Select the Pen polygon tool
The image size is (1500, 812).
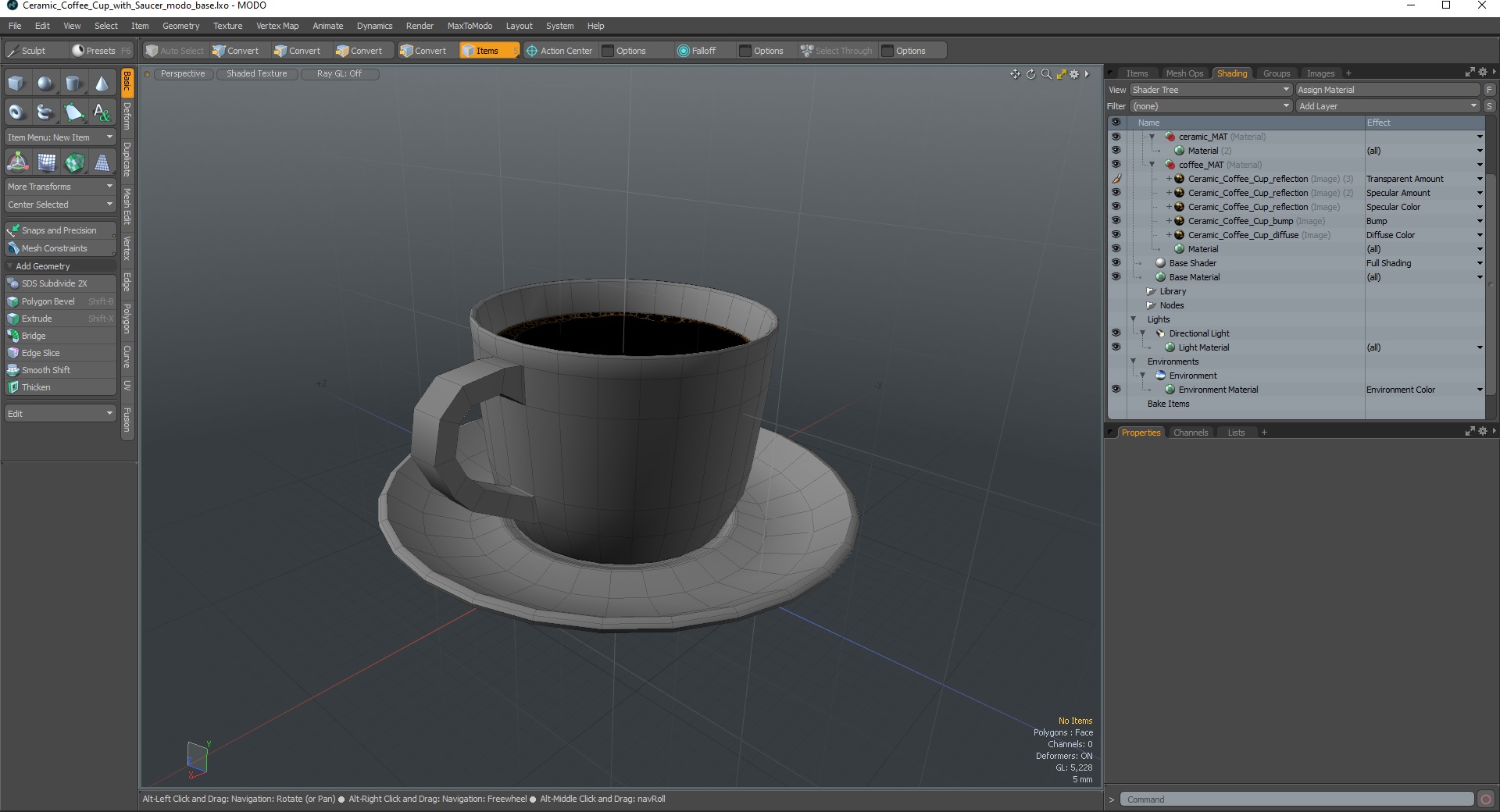[x=73, y=112]
